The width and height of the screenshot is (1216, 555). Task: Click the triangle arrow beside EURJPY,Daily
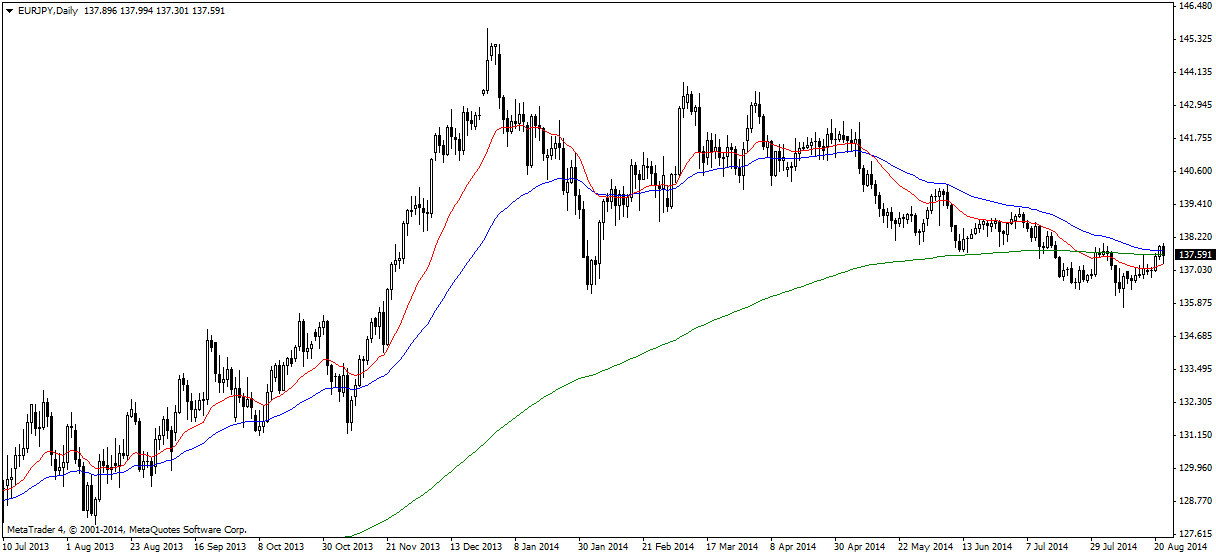(x=9, y=10)
